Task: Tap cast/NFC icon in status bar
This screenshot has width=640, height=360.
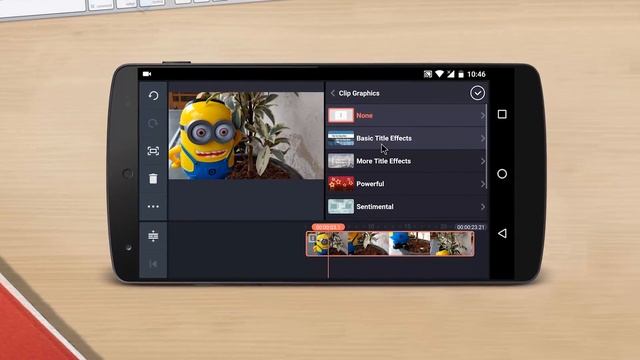Action: tap(428, 74)
